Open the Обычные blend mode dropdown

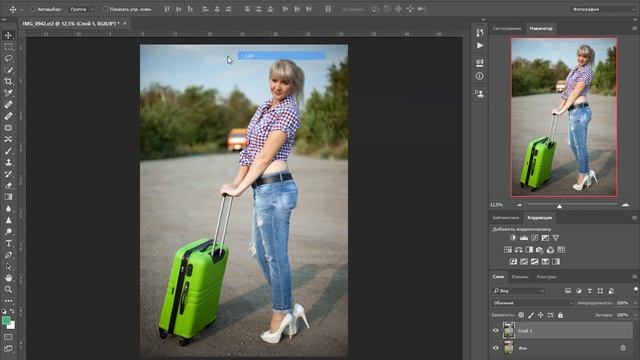(x=532, y=303)
